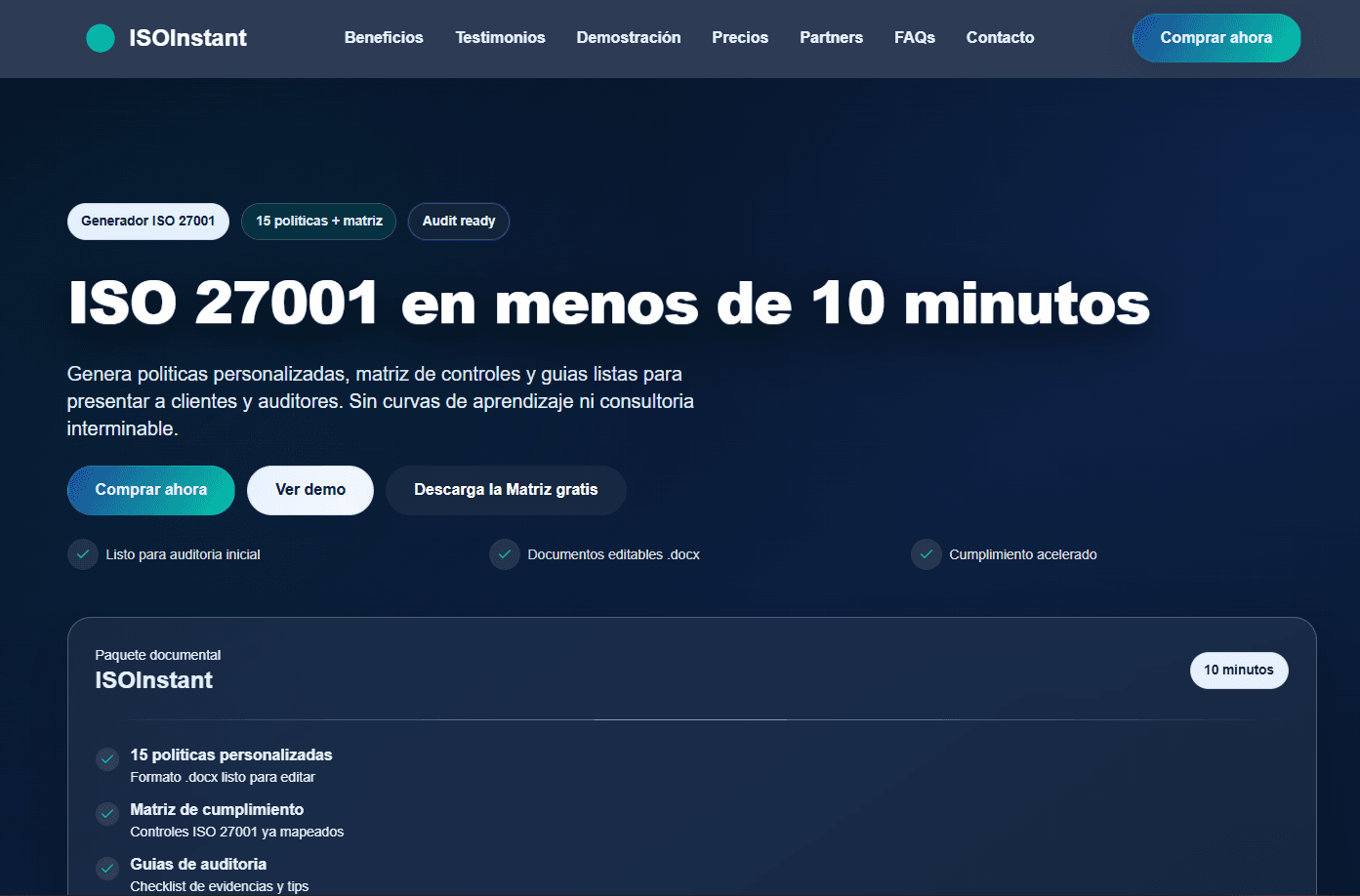
Task: Open the FAQs section link
Action: point(915,38)
